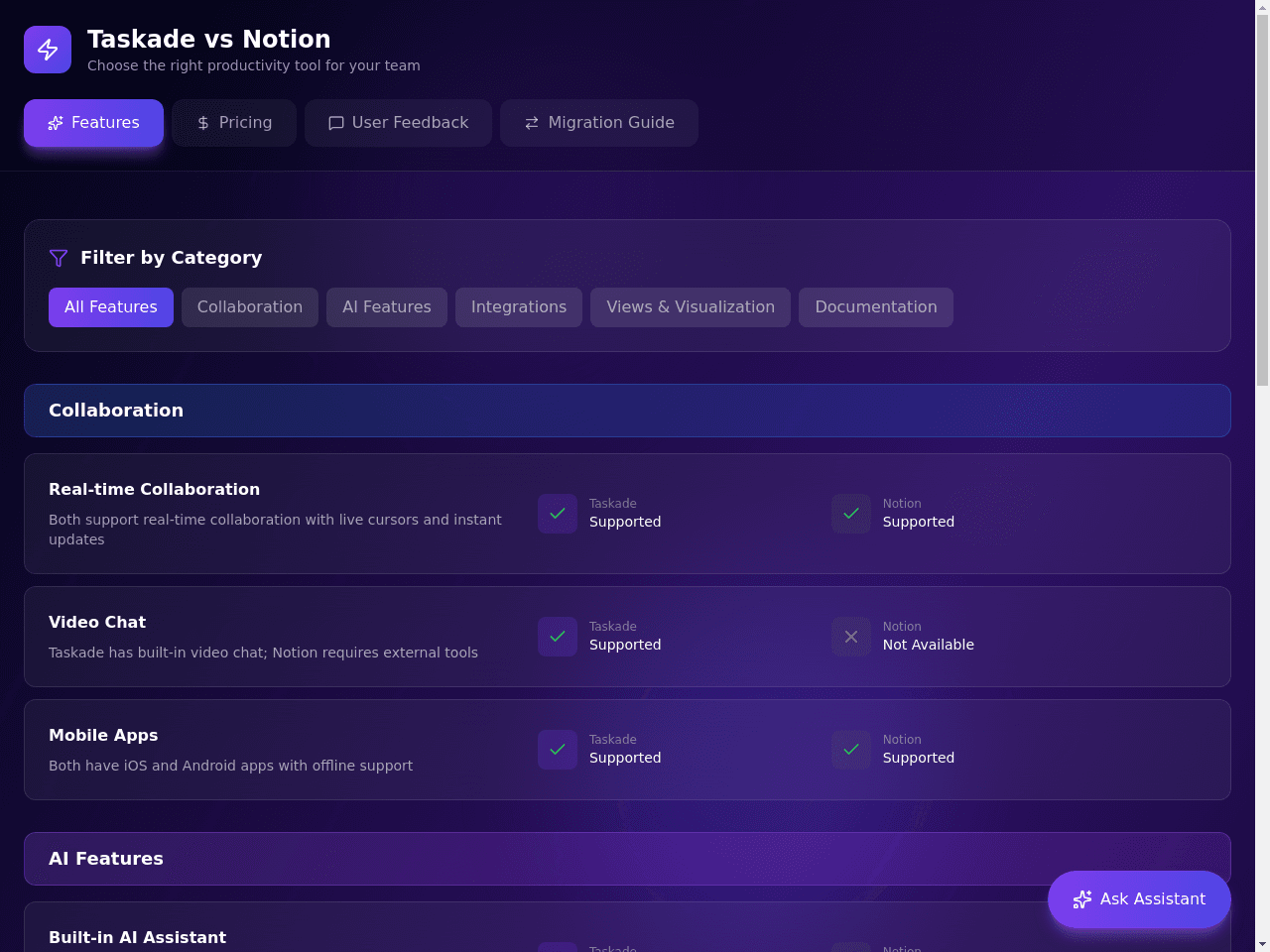Click the chat bubble icon on User Feedback
1270x952 pixels.
pos(336,123)
